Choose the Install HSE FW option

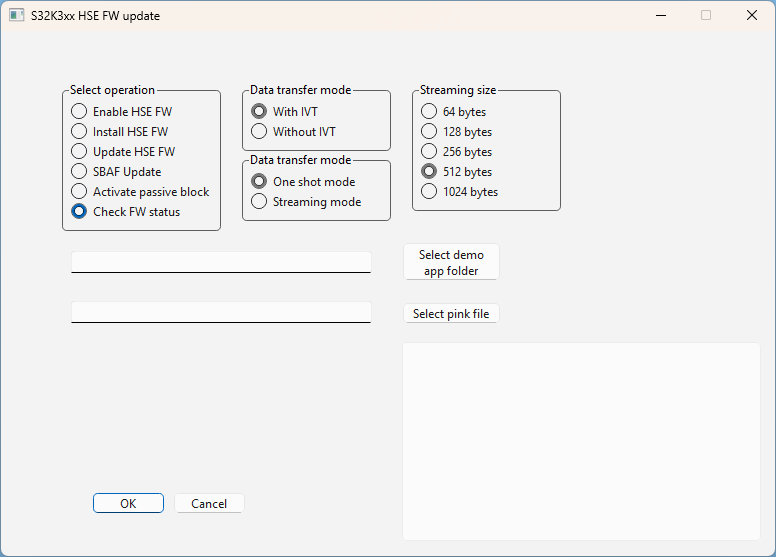tap(79, 132)
